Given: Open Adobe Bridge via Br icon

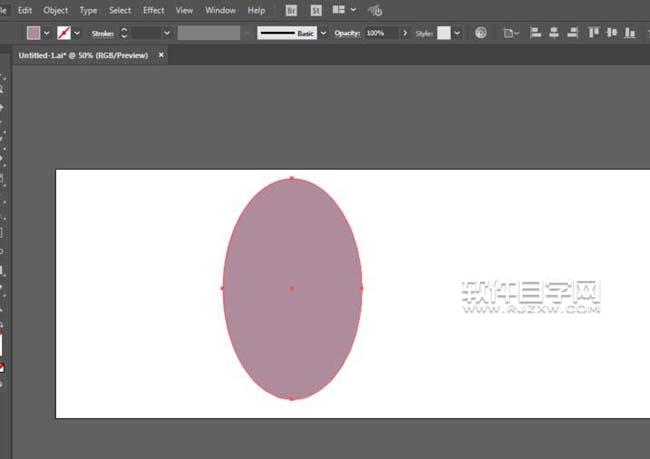Looking at the screenshot, I should tap(291, 10).
